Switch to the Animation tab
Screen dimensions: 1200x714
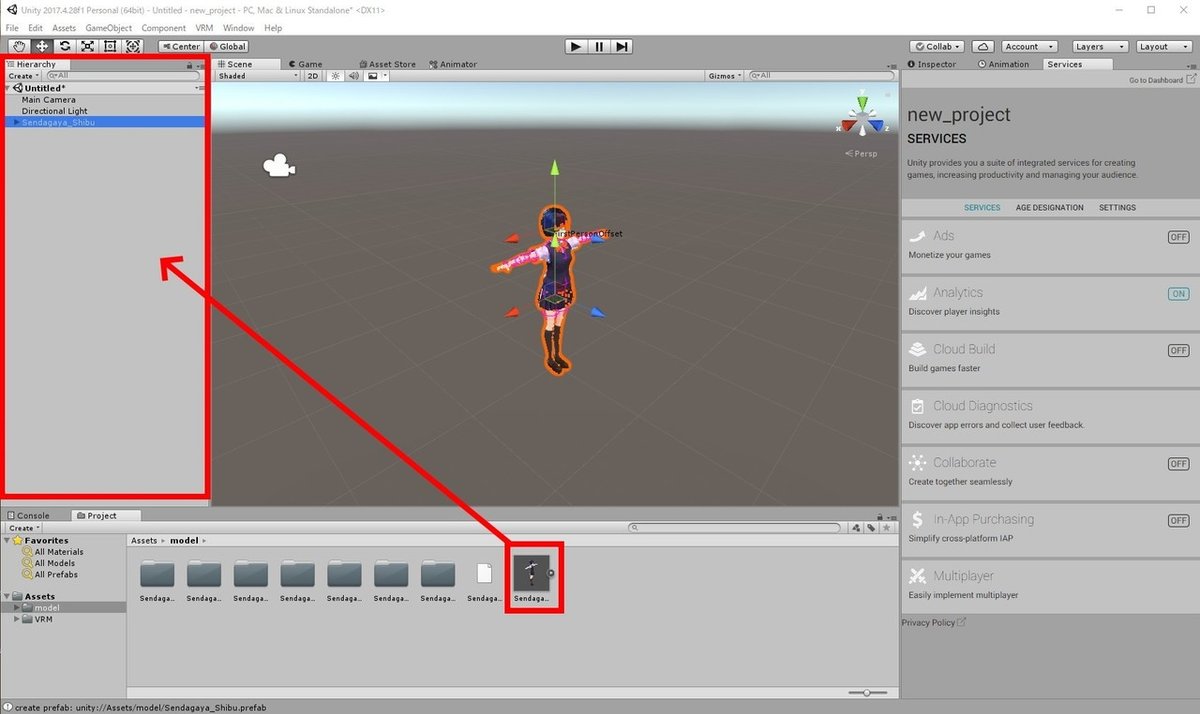click(1003, 64)
